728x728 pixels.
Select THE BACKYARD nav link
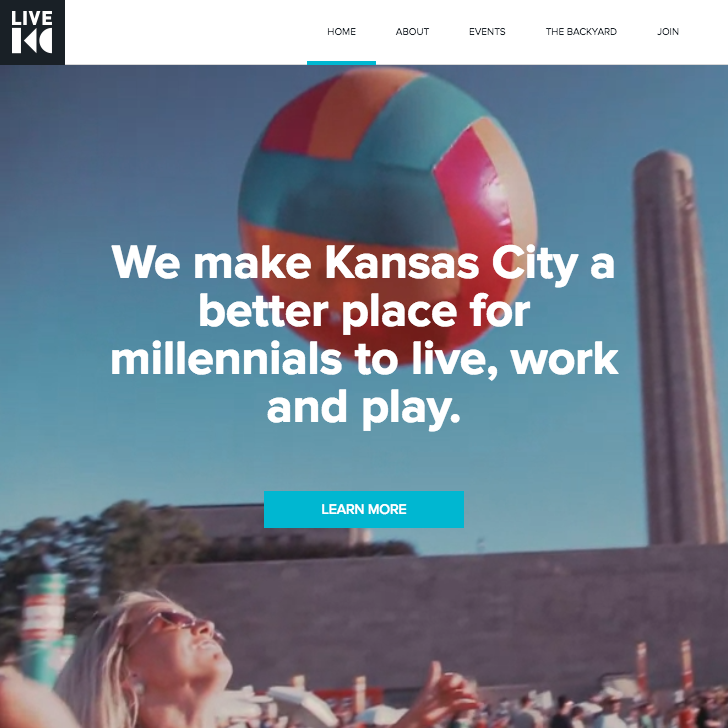[581, 32]
